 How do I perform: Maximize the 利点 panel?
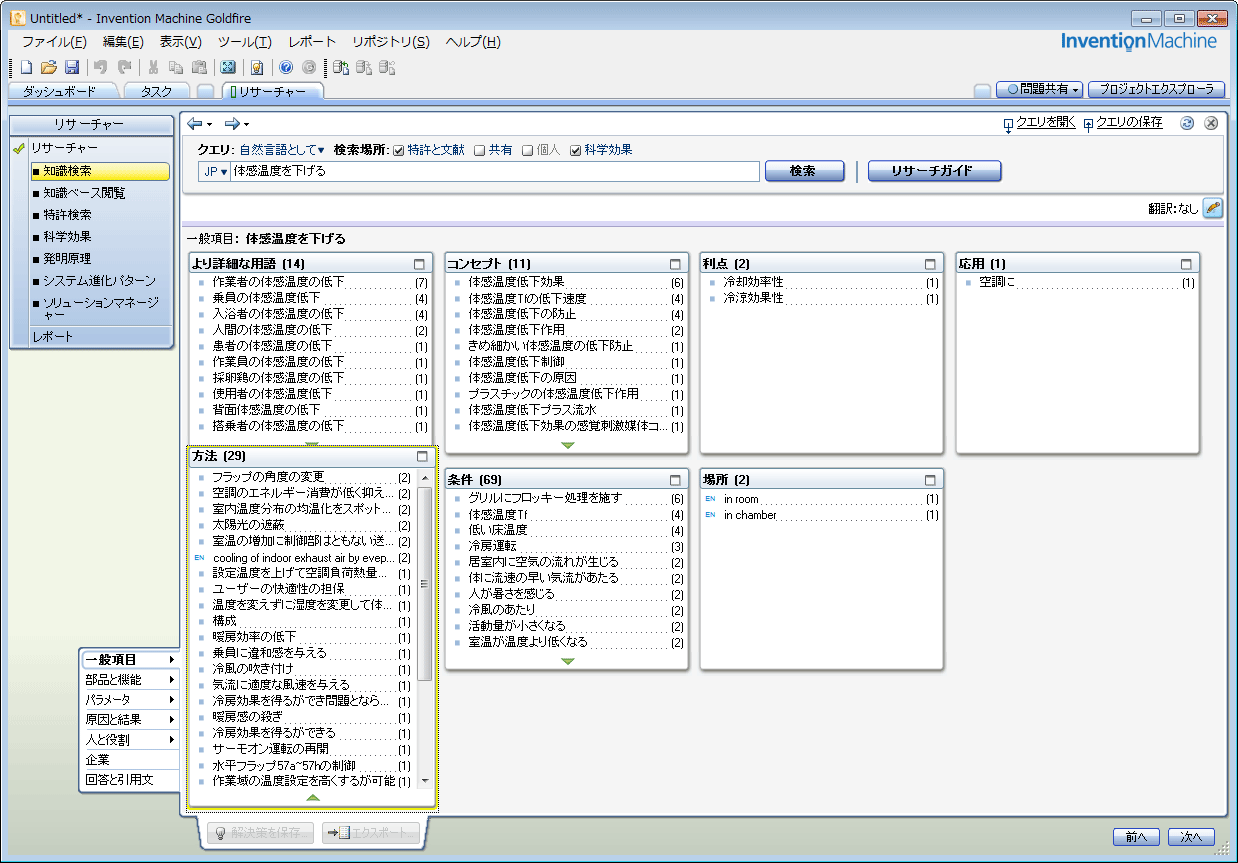(931, 264)
